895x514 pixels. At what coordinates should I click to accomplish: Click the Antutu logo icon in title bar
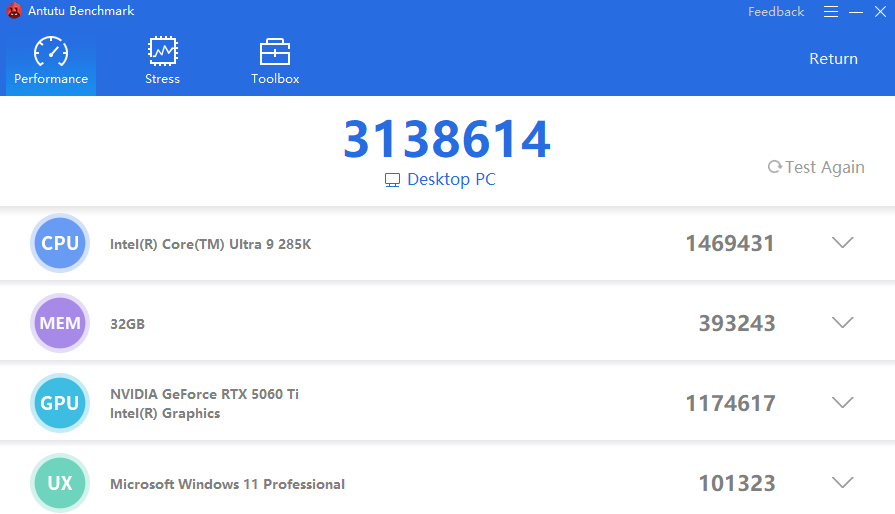click(14, 11)
